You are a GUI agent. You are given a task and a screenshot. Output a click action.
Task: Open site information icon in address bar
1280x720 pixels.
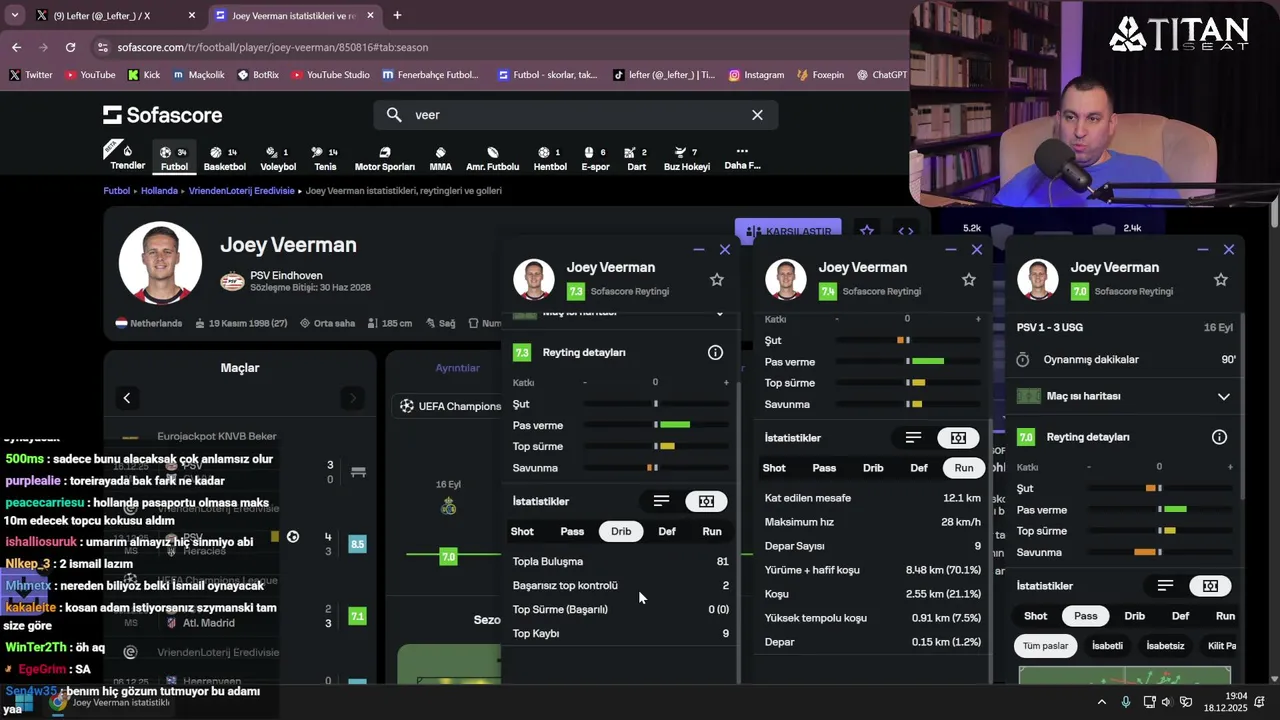pyautogui.click(x=102, y=47)
